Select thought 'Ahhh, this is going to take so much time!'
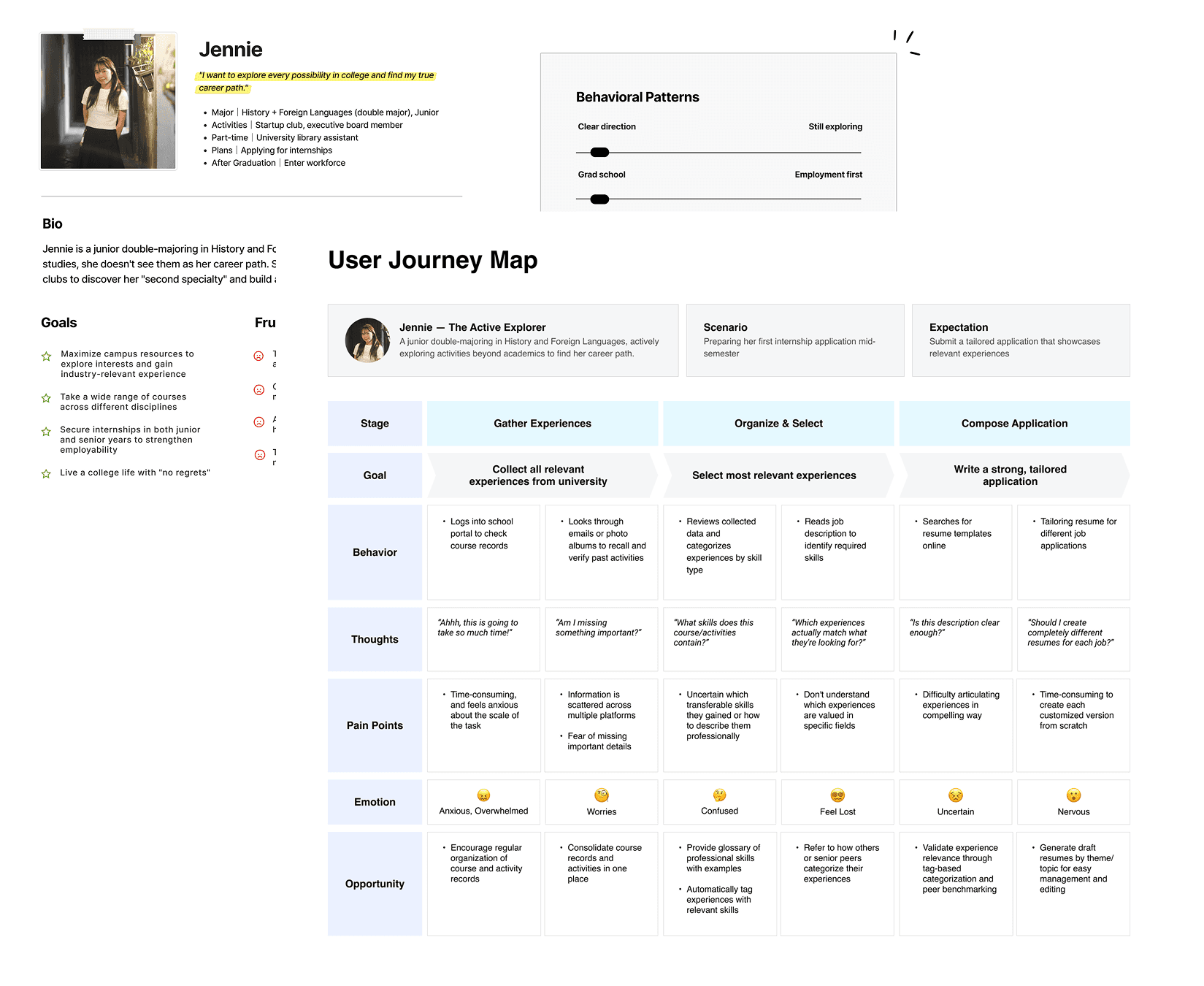Screen dimensions: 1204x986 (483, 639)
